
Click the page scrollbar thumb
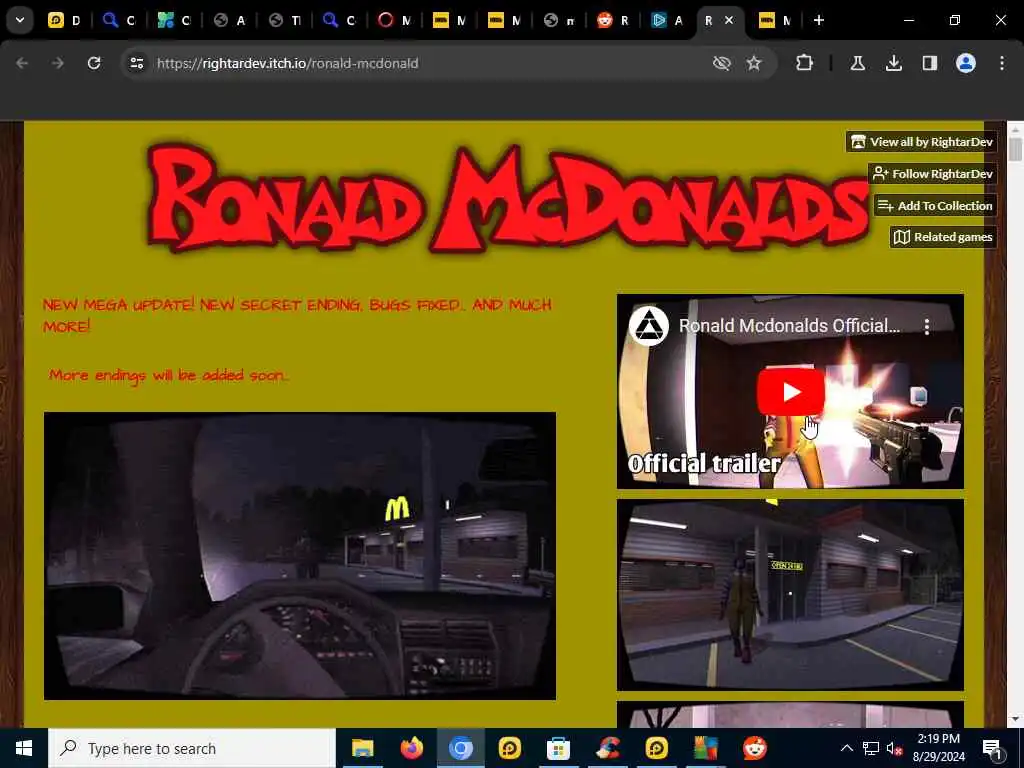(x=1015, y=149)
